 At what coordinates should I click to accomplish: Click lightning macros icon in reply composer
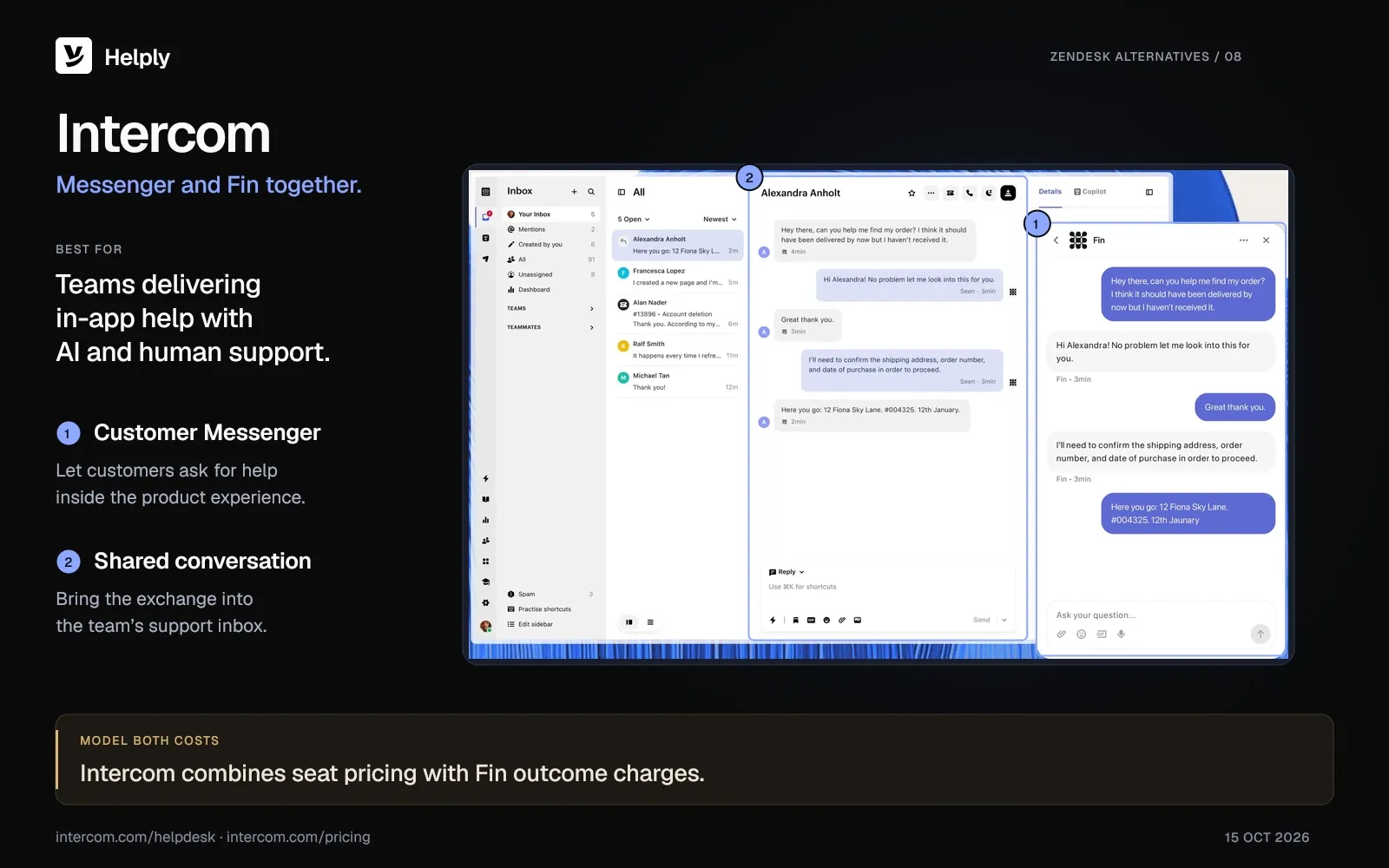[773, 620]
